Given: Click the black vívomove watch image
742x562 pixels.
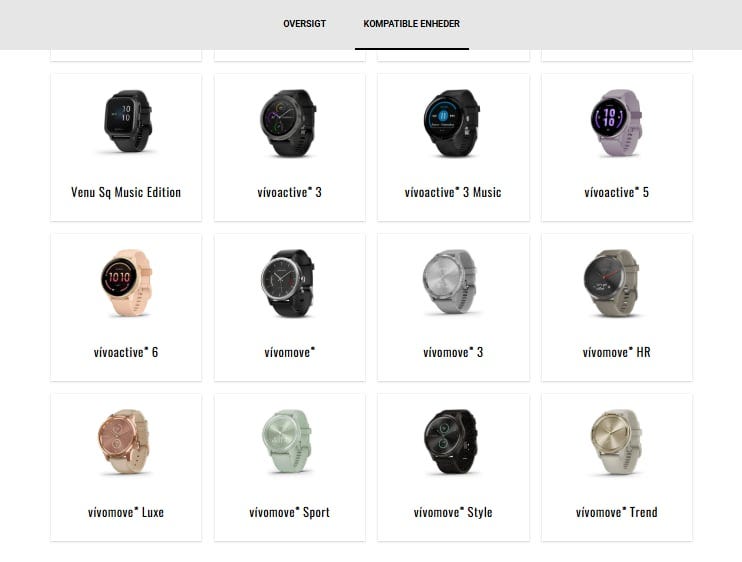Looking at the screenshot, I should 290,282.
